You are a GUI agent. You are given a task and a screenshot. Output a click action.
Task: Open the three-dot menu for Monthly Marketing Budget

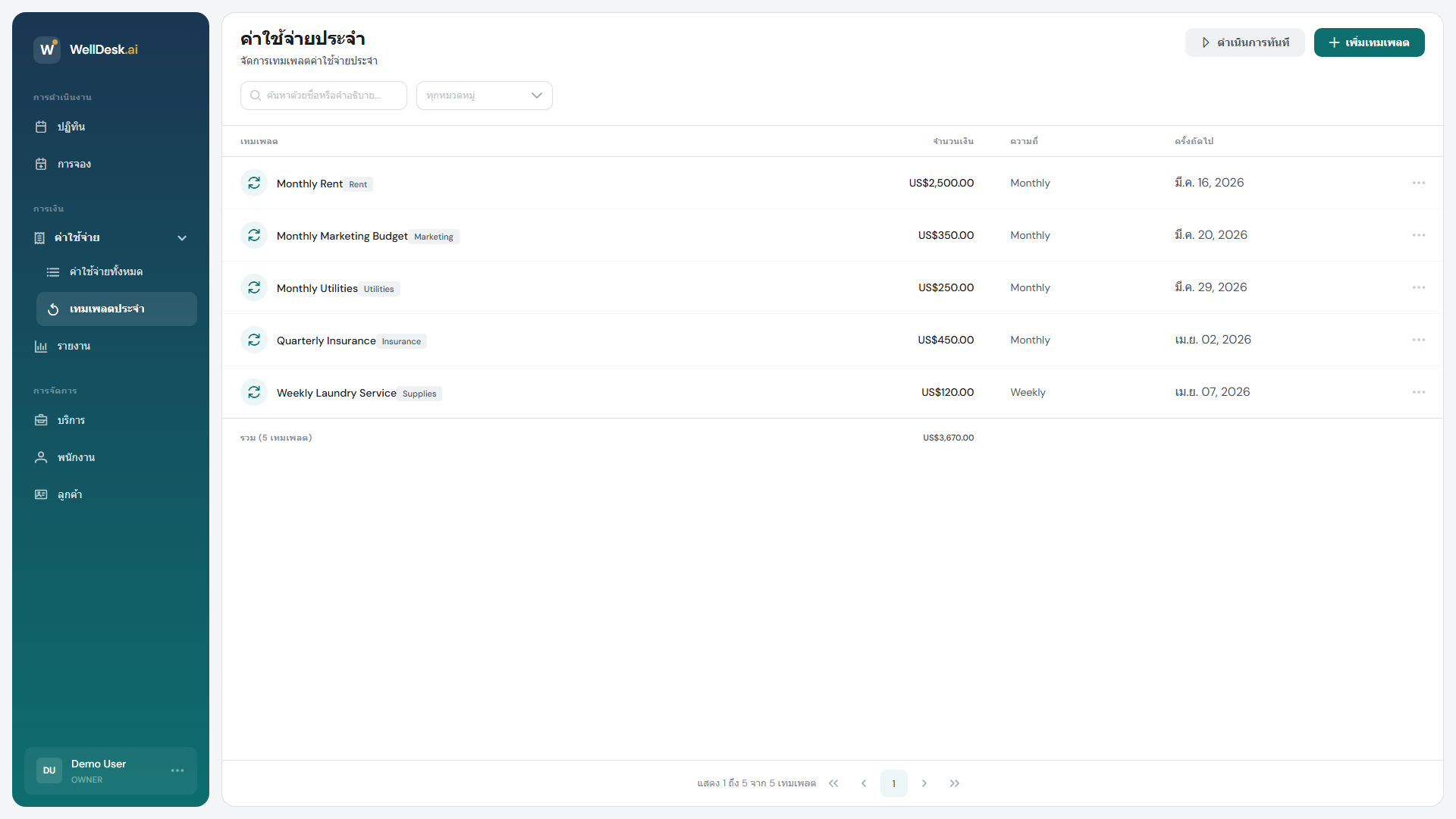1418,235
